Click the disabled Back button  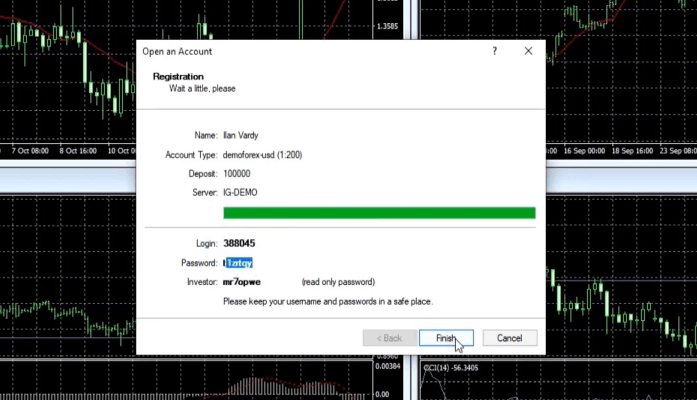pyautogui.click(x=388, y=338)
